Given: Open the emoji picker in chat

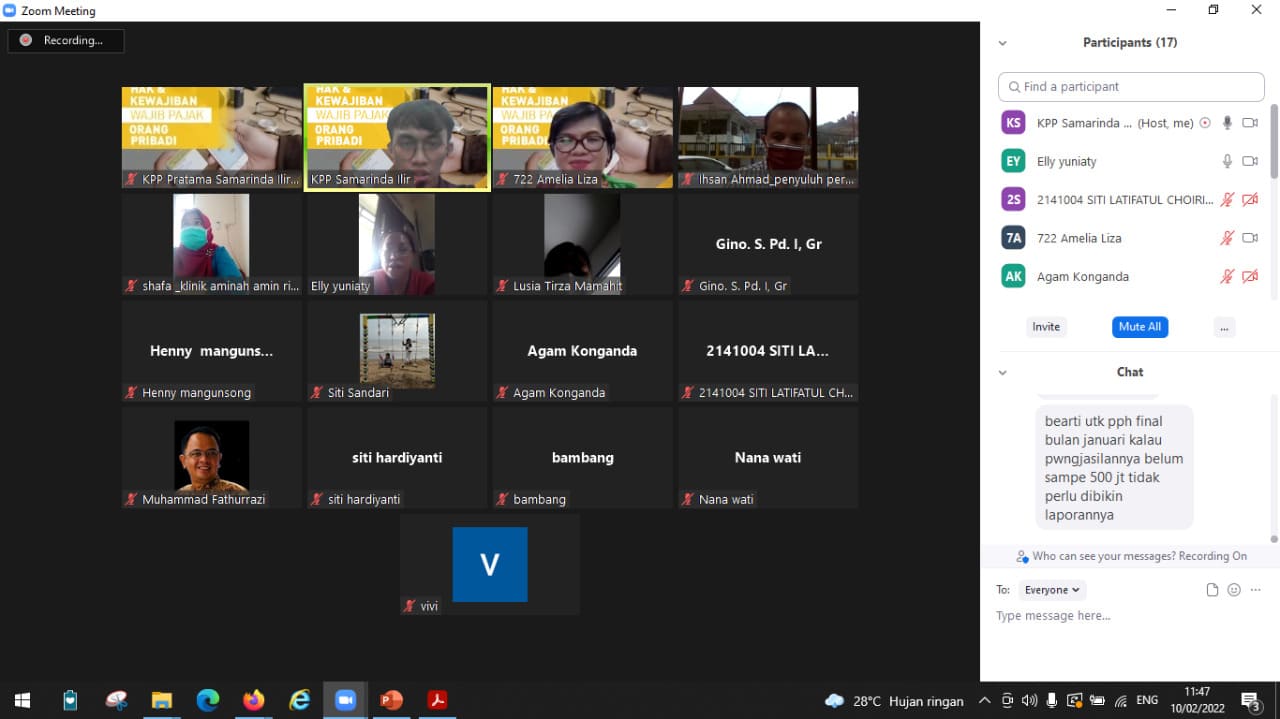Looking at the screenshot, I should pyautogui.click(x=1234, y=590).
